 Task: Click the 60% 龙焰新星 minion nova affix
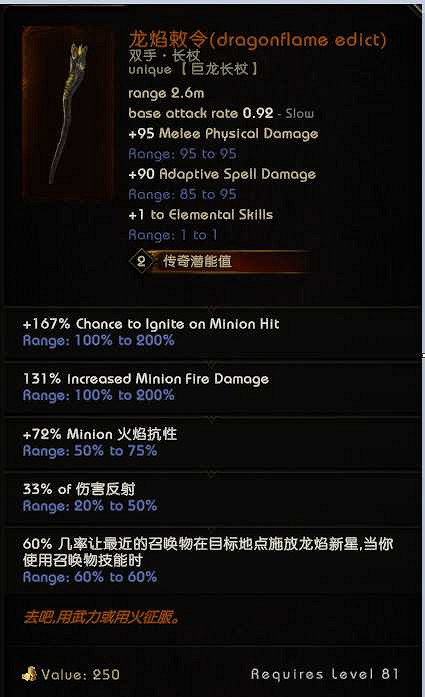pyautogui.click(x=208, y=552)
